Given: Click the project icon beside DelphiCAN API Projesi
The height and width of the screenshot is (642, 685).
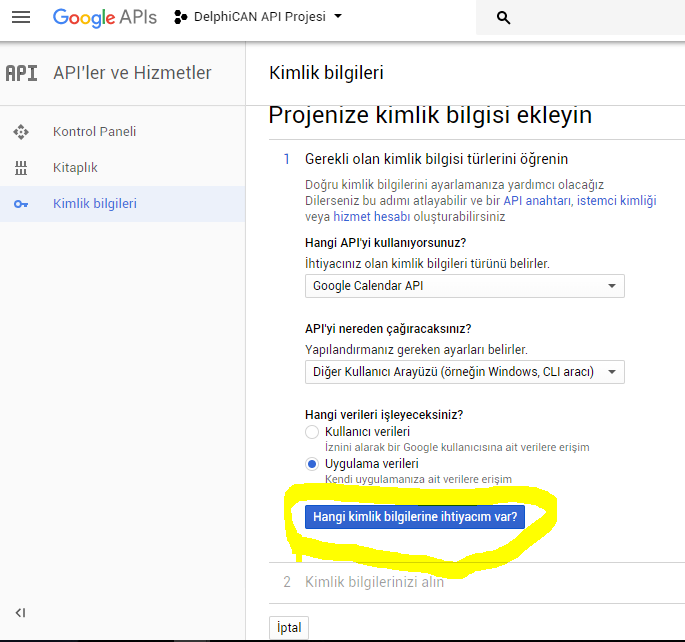Looking at the screenshot, I should [180, 17].
